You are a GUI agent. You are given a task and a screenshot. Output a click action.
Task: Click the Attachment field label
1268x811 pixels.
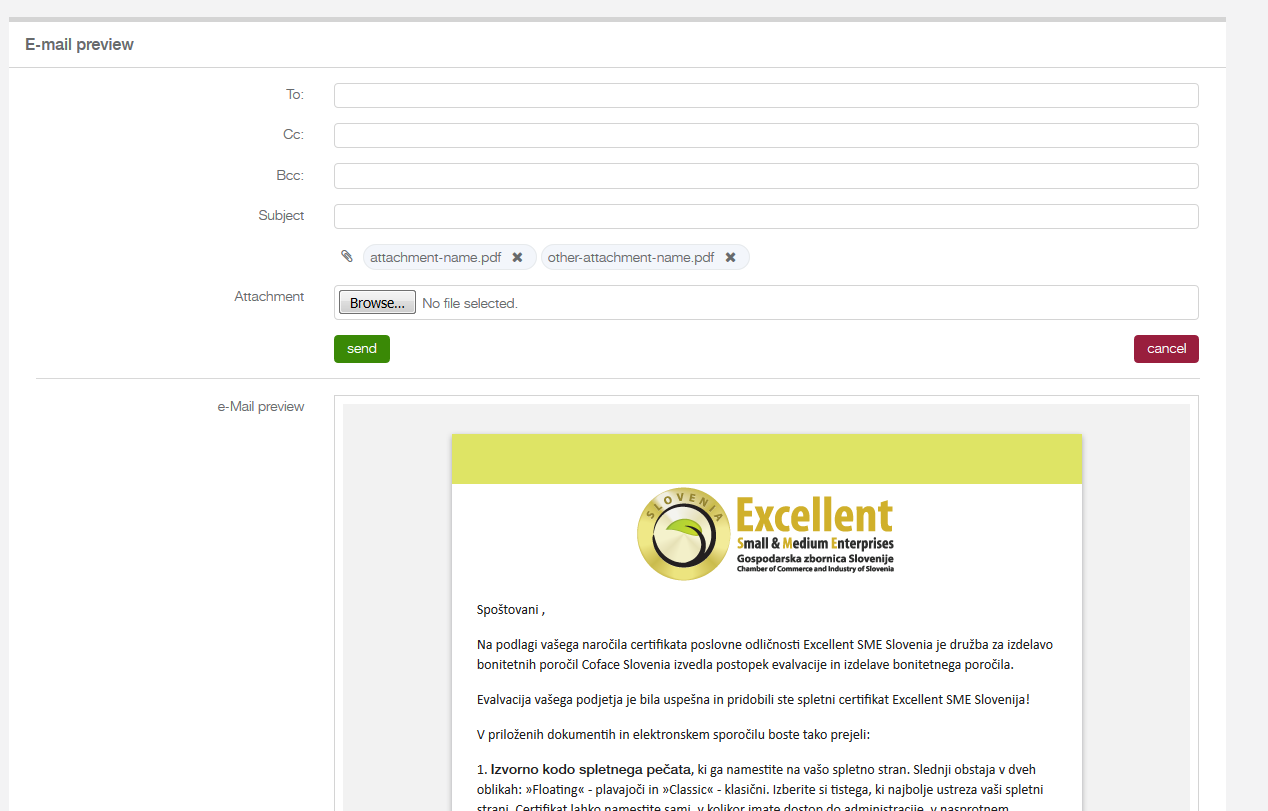click(x=269, y=296)
